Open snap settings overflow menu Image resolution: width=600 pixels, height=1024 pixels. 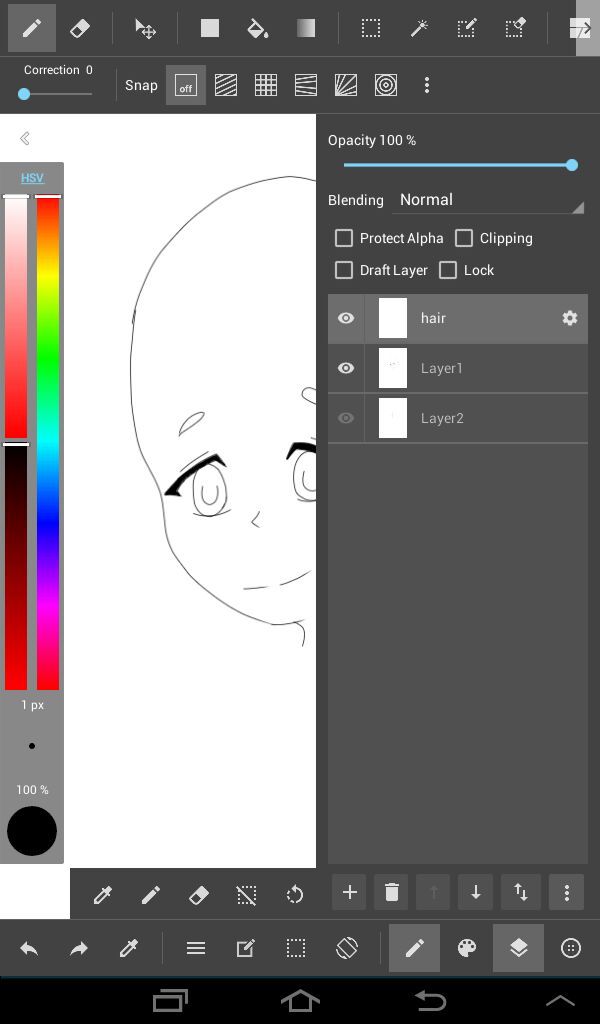pyautogui.click(x=426, y=85)
